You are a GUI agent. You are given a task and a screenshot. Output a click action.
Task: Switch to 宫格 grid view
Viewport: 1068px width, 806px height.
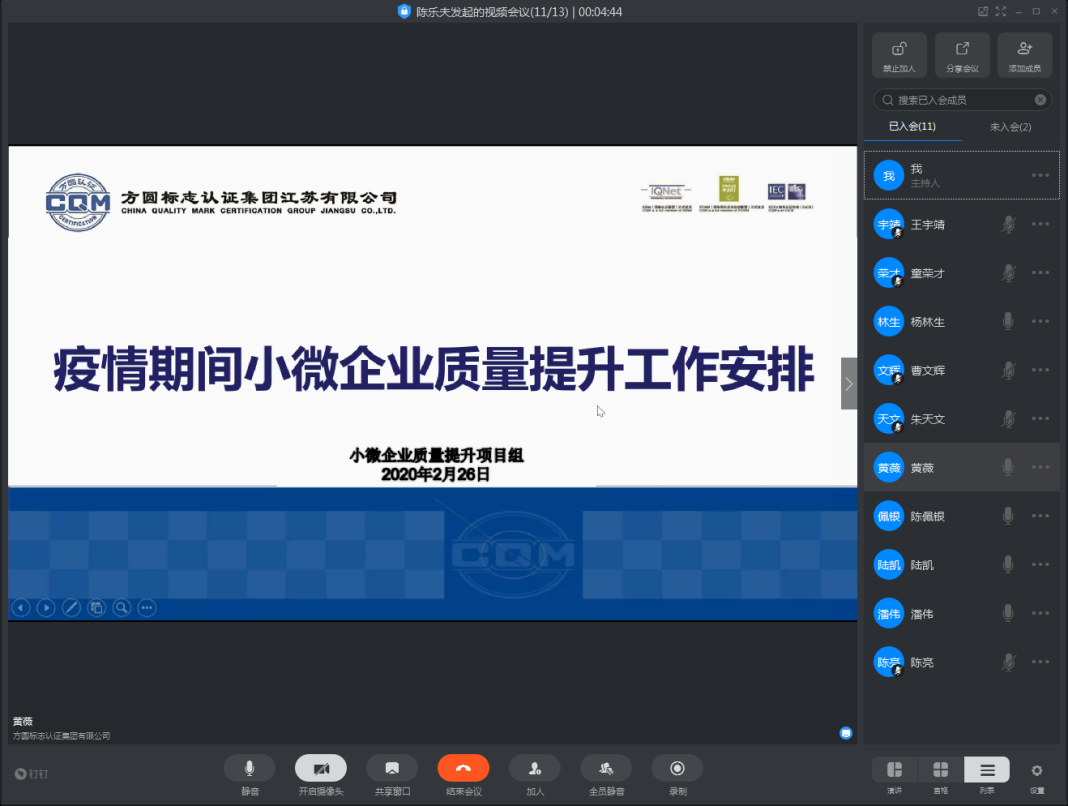point(941,770)
